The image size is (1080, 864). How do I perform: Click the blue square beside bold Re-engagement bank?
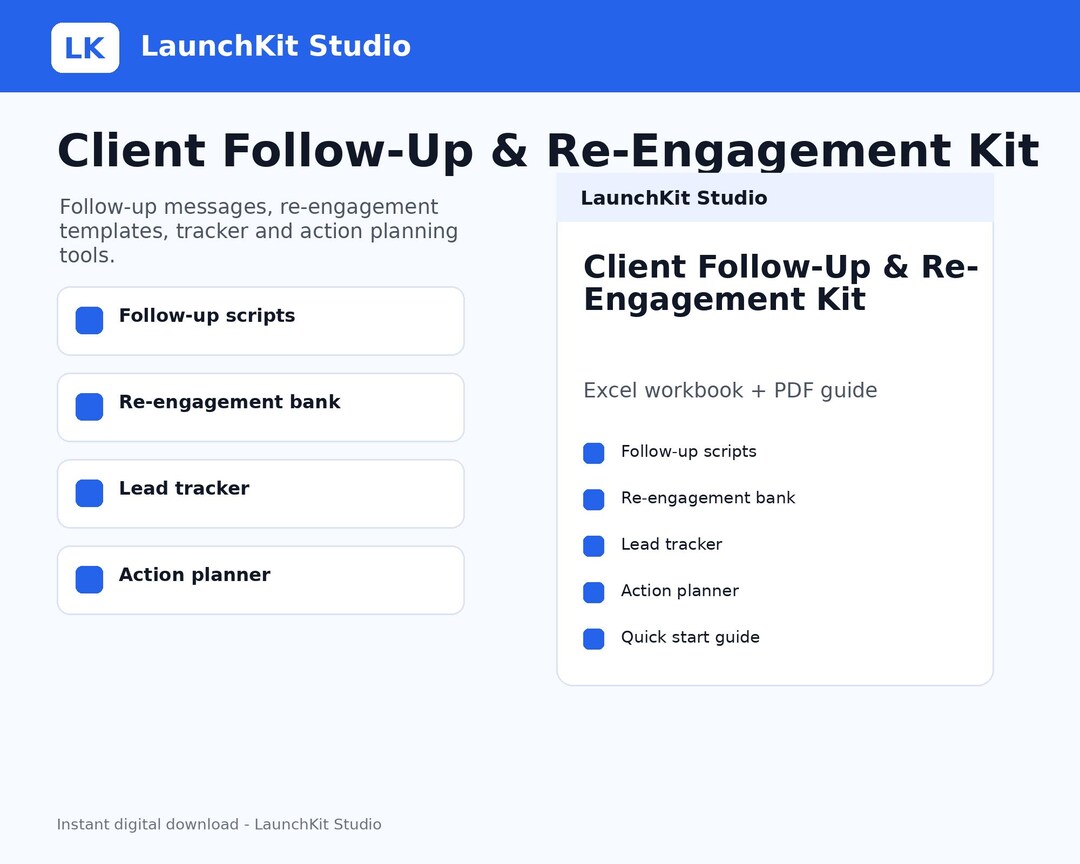click(x=90, y=407)
